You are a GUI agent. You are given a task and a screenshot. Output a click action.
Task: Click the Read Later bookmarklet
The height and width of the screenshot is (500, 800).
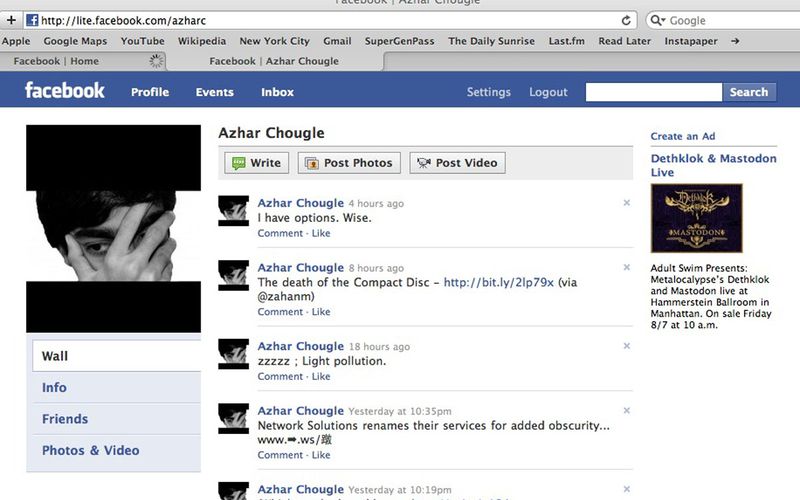click(624, 41)
